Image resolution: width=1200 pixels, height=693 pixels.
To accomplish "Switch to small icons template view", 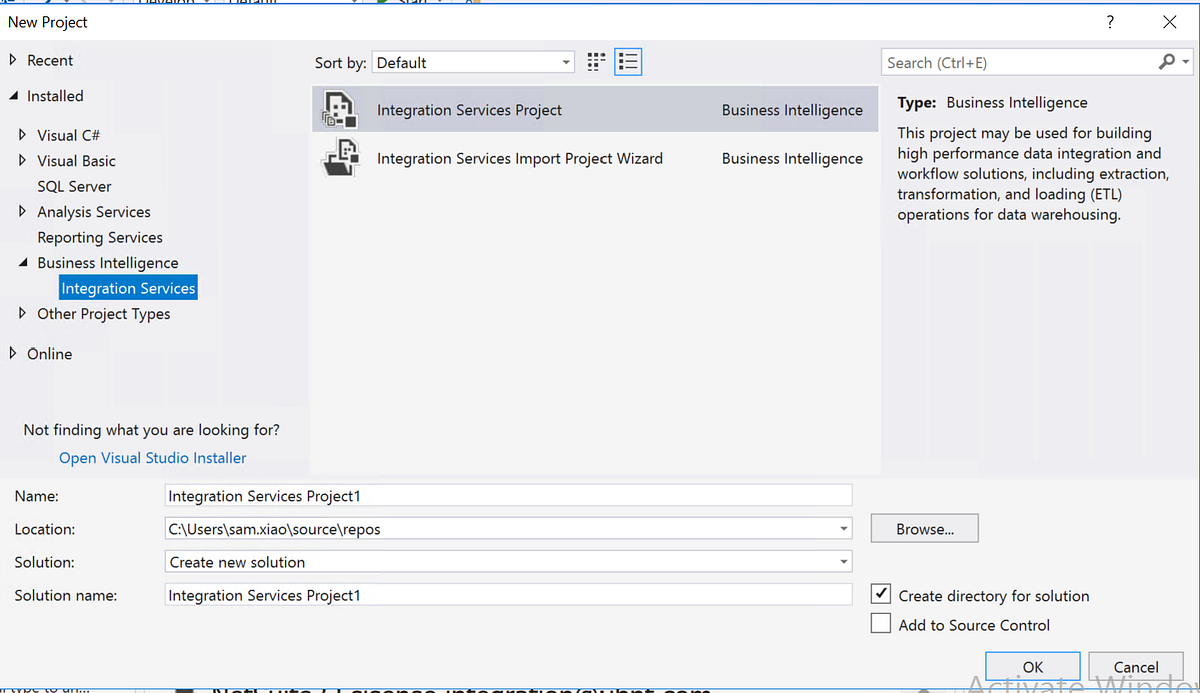I will click(595, 61).
